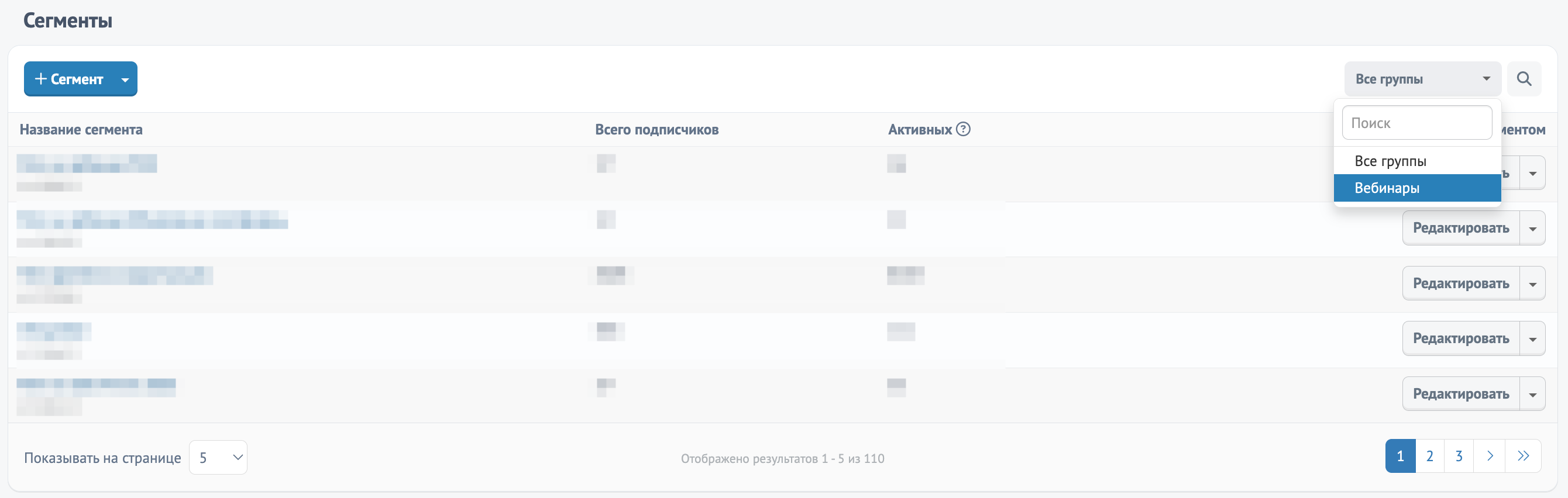
Task: Open the Все группы filter dropdown
Action: coord(1422,79)
